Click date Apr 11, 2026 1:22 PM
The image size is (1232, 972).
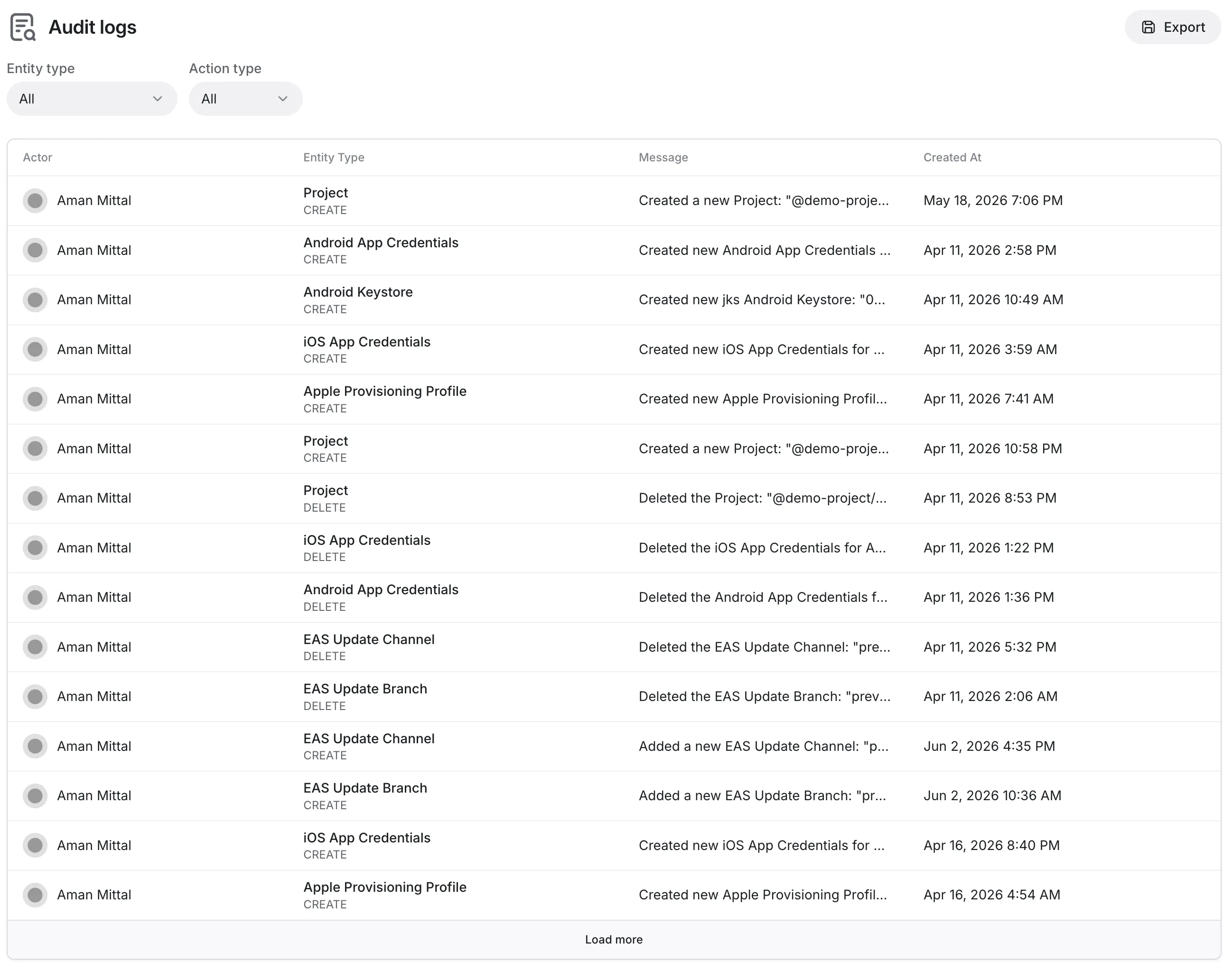tap(989, 548)
